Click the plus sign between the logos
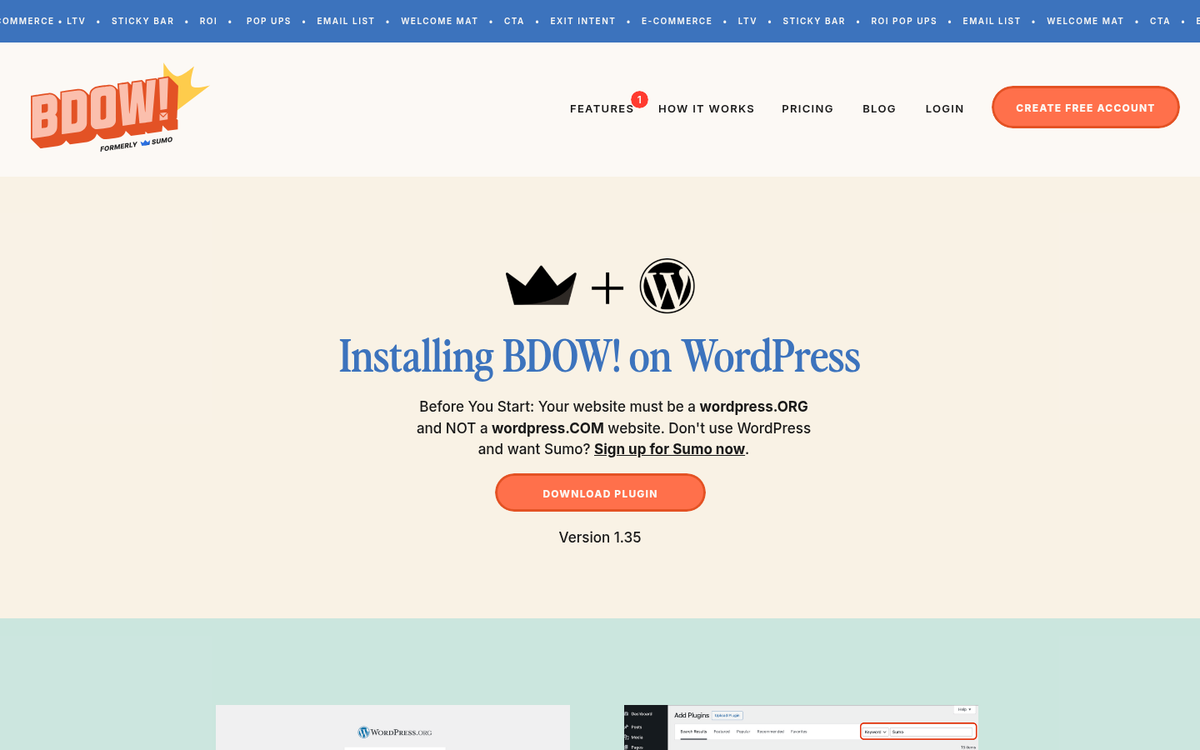Viewport: 1200px width, 750px height. [607, 289]
